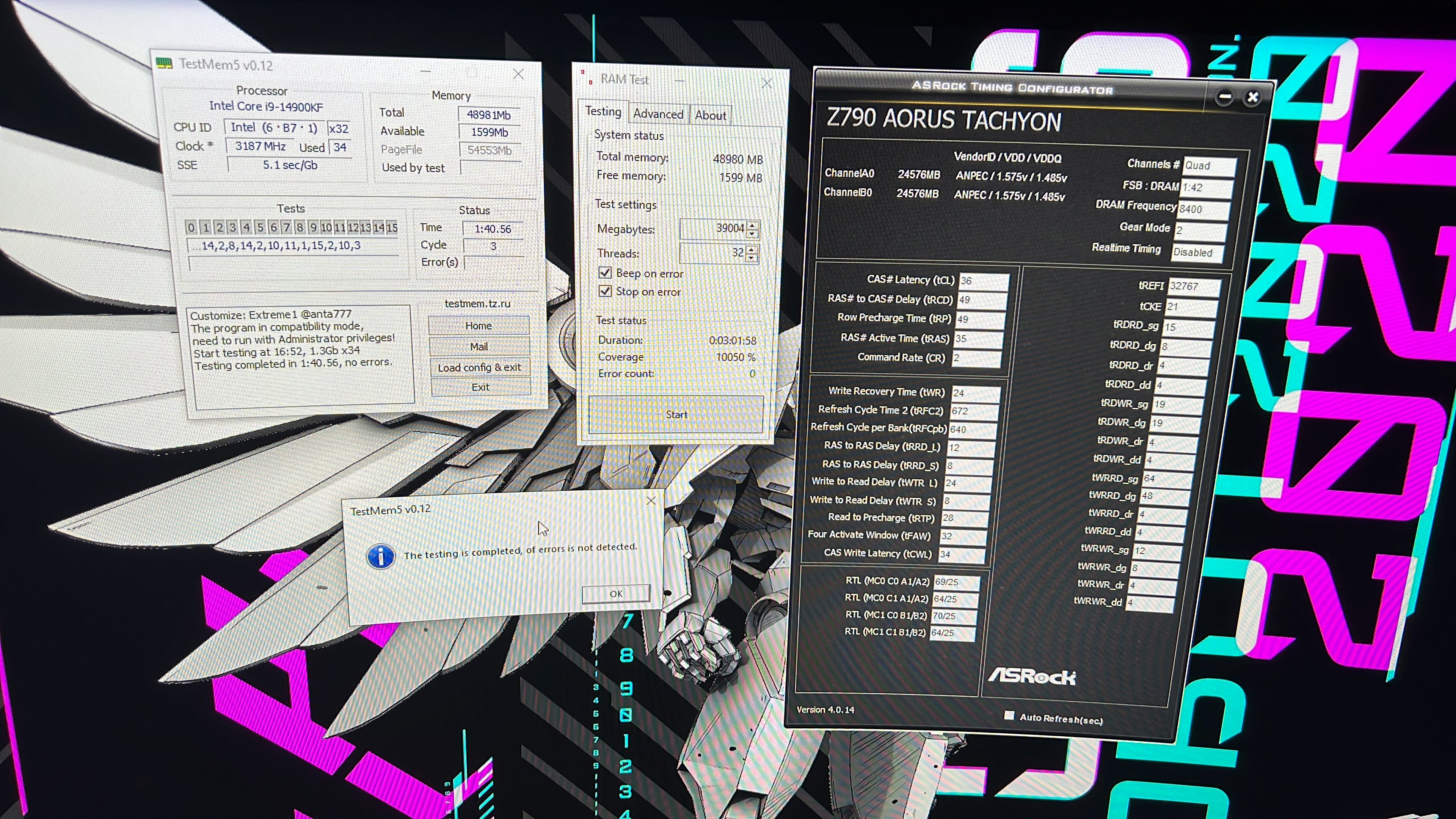
Task: Click the Threads input field
Action: tap(713, 253)
